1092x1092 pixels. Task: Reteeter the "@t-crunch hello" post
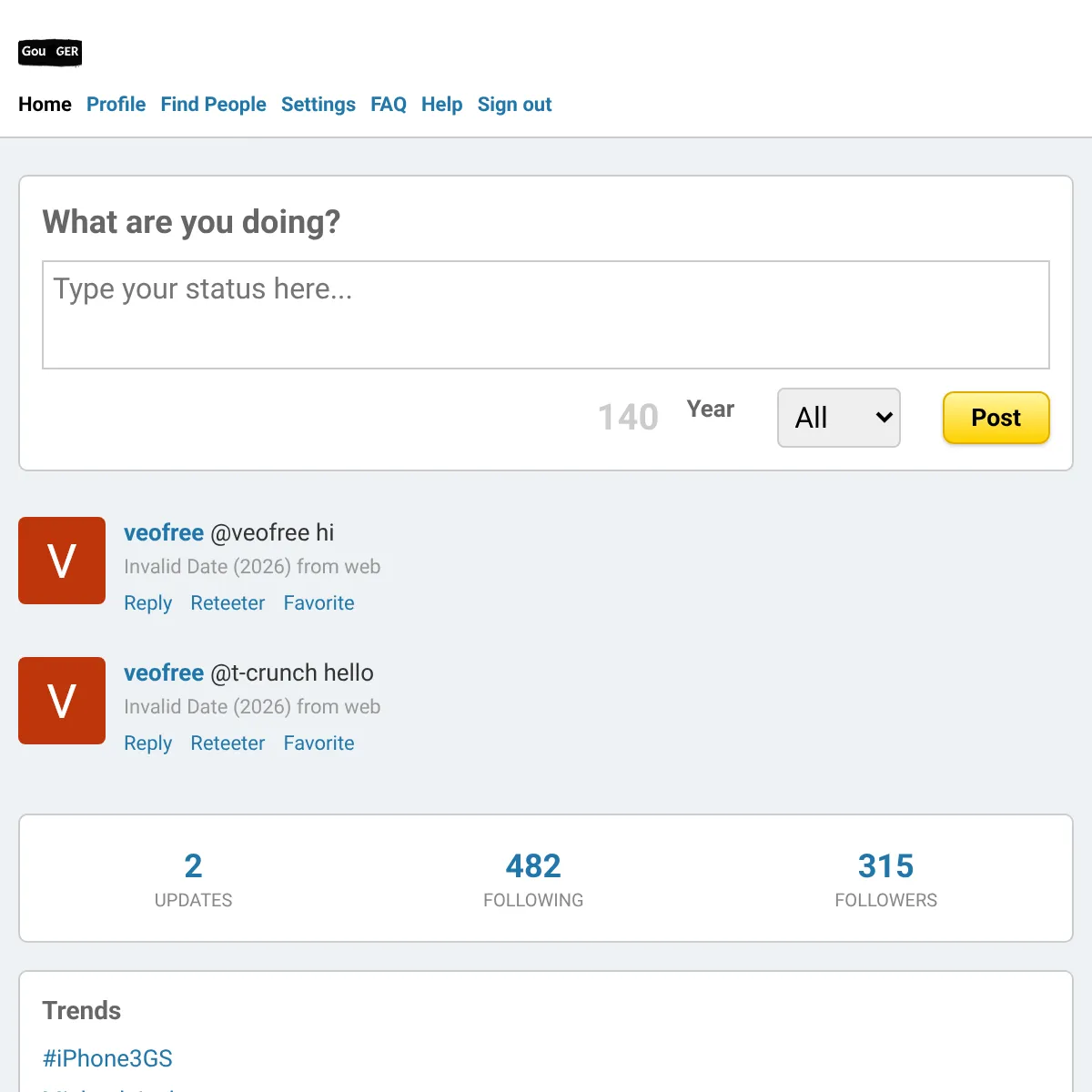coord(227,743)
